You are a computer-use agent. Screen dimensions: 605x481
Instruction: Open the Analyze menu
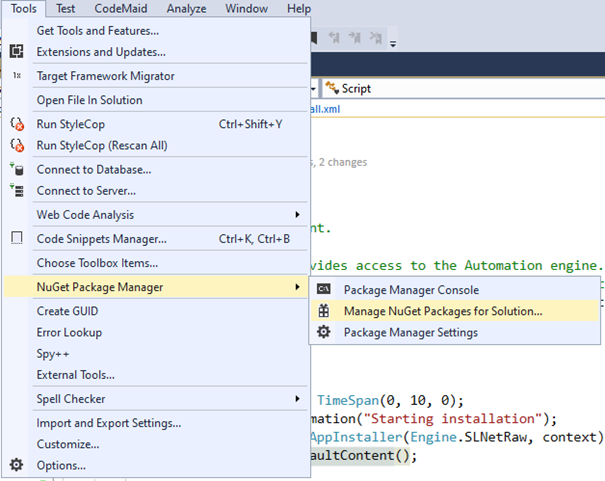coord(186,8)
